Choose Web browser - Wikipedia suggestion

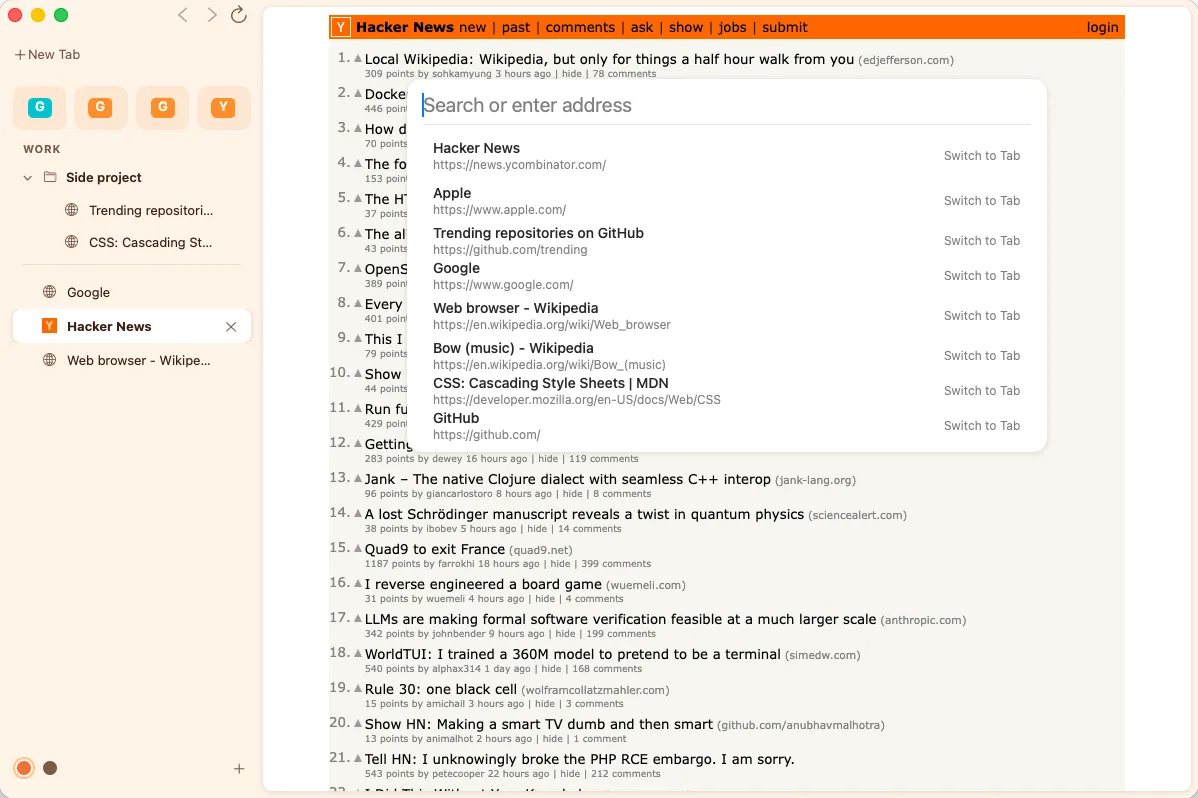(726, 316)
